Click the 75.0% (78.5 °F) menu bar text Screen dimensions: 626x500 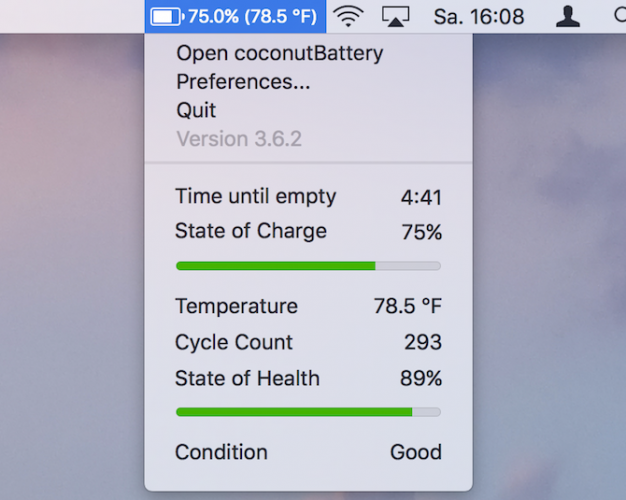(252, 16)
